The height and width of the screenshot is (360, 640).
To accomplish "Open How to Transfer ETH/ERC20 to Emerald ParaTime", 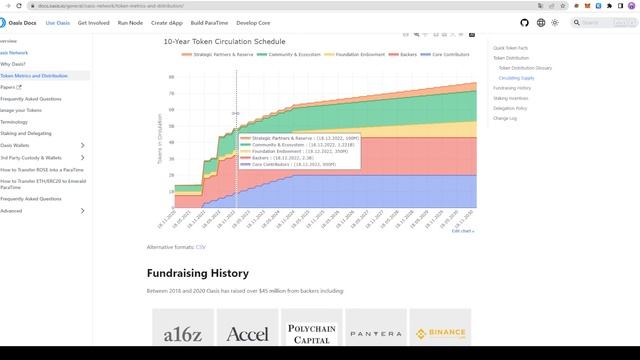I will point(43,184).
